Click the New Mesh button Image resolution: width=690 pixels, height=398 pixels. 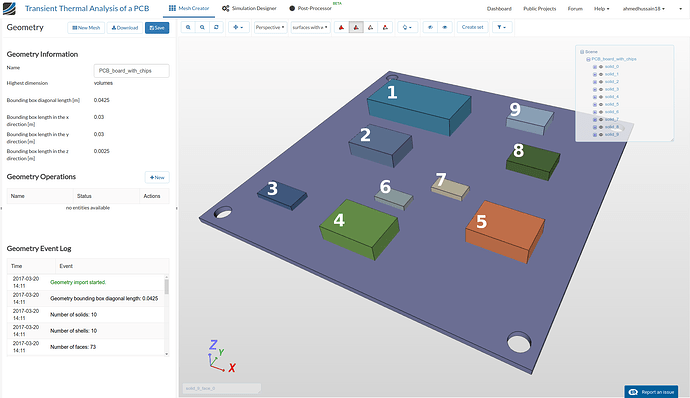coord(86,28)
